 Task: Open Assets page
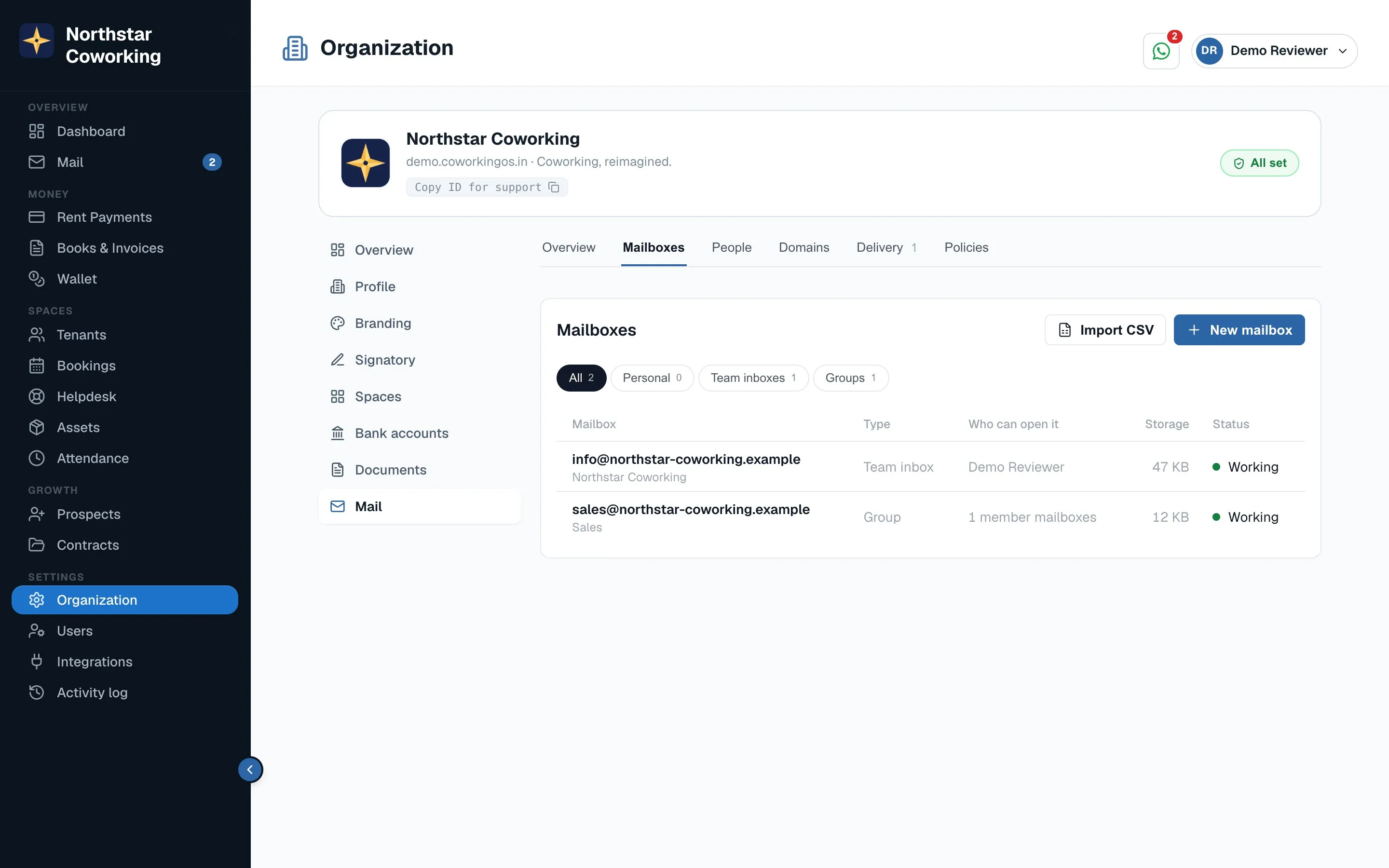(x=124, y=428)
